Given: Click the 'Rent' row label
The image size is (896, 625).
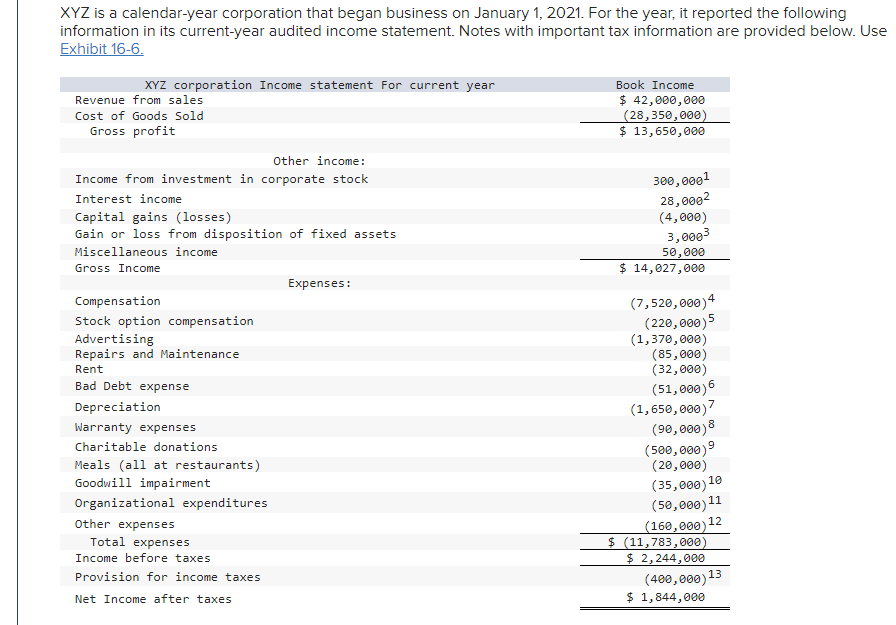Looking at the screenshot, I should tap(89, 370).
